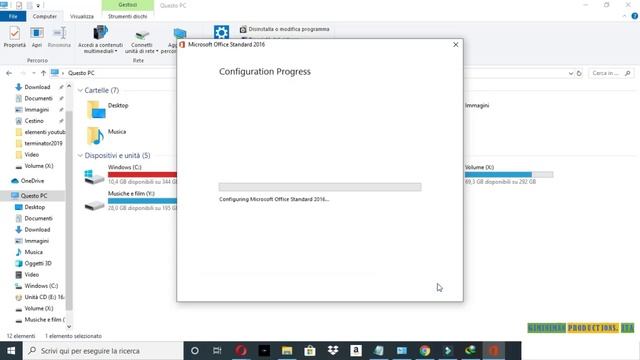Click the Office setup taskbar icon
Image resolution: width=640 pixels, height=360 pixels.
click(494, 351)
